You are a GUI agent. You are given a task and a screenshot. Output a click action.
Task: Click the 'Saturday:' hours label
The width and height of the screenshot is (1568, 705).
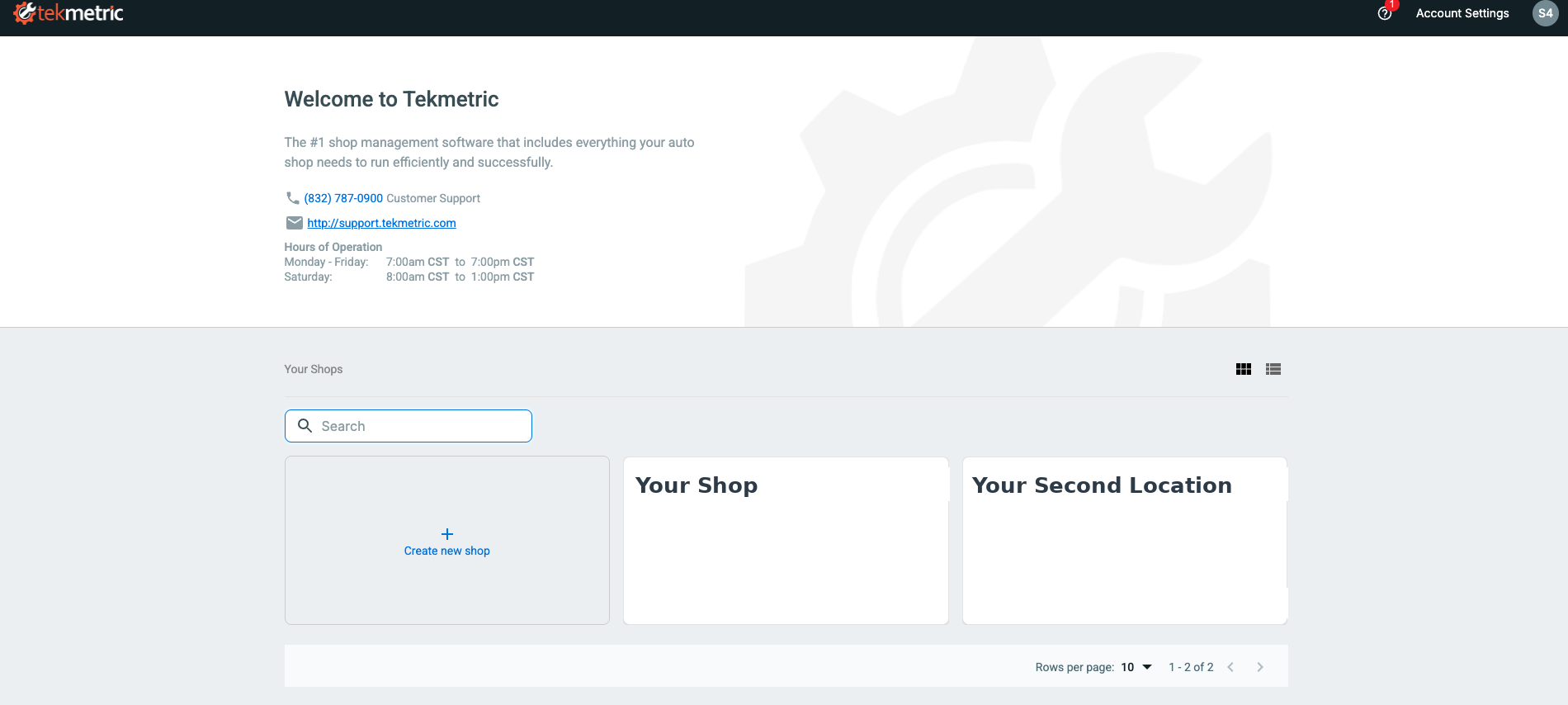click(x=309, y=277)
